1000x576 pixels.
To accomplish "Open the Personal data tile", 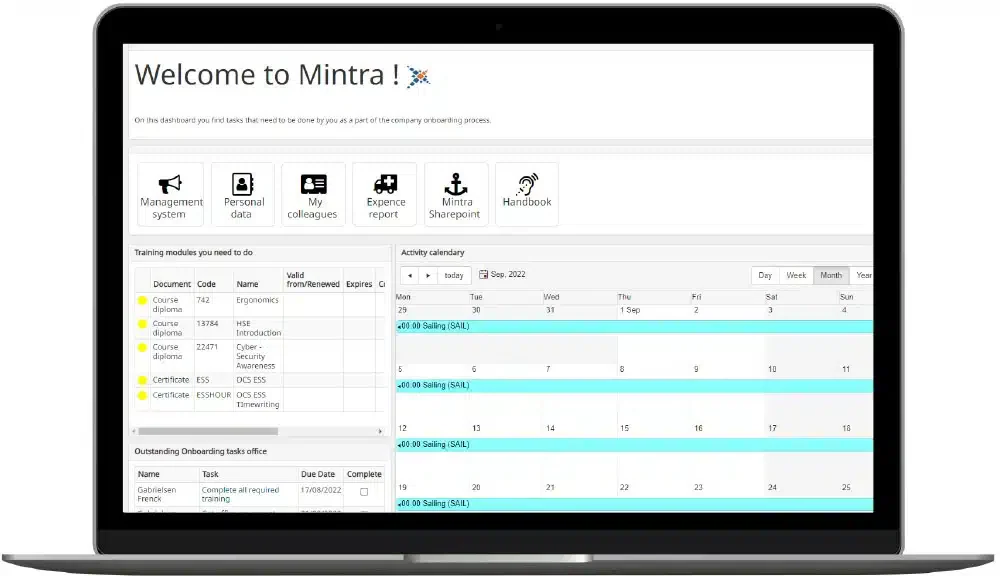I will click(243, 195).
